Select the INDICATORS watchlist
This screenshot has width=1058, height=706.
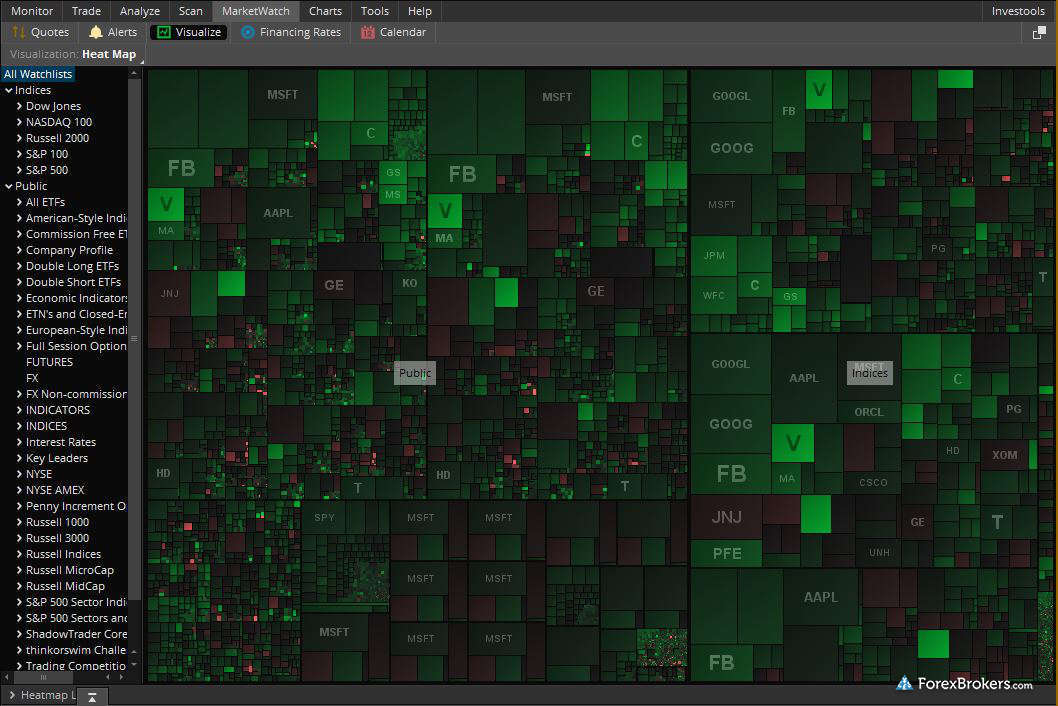coord(58,410)
